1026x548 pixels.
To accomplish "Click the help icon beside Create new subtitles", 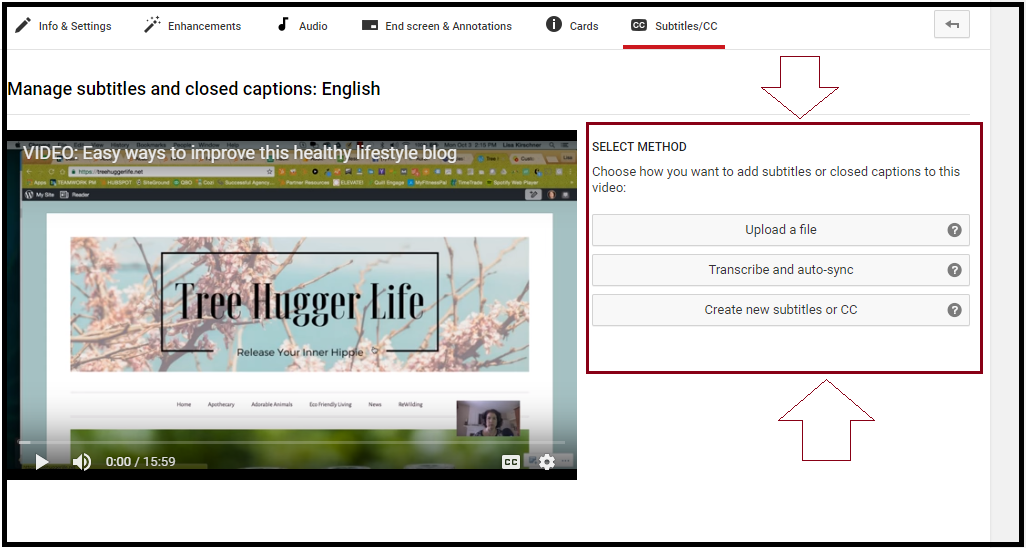I will pos(954,310).
